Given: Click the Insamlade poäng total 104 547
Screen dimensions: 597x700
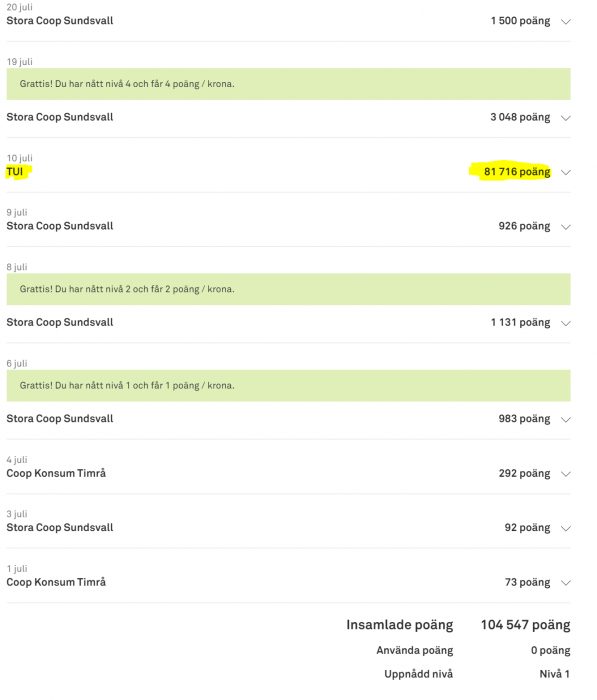Looking at the screenshot, I should click(x=526, y=625).
